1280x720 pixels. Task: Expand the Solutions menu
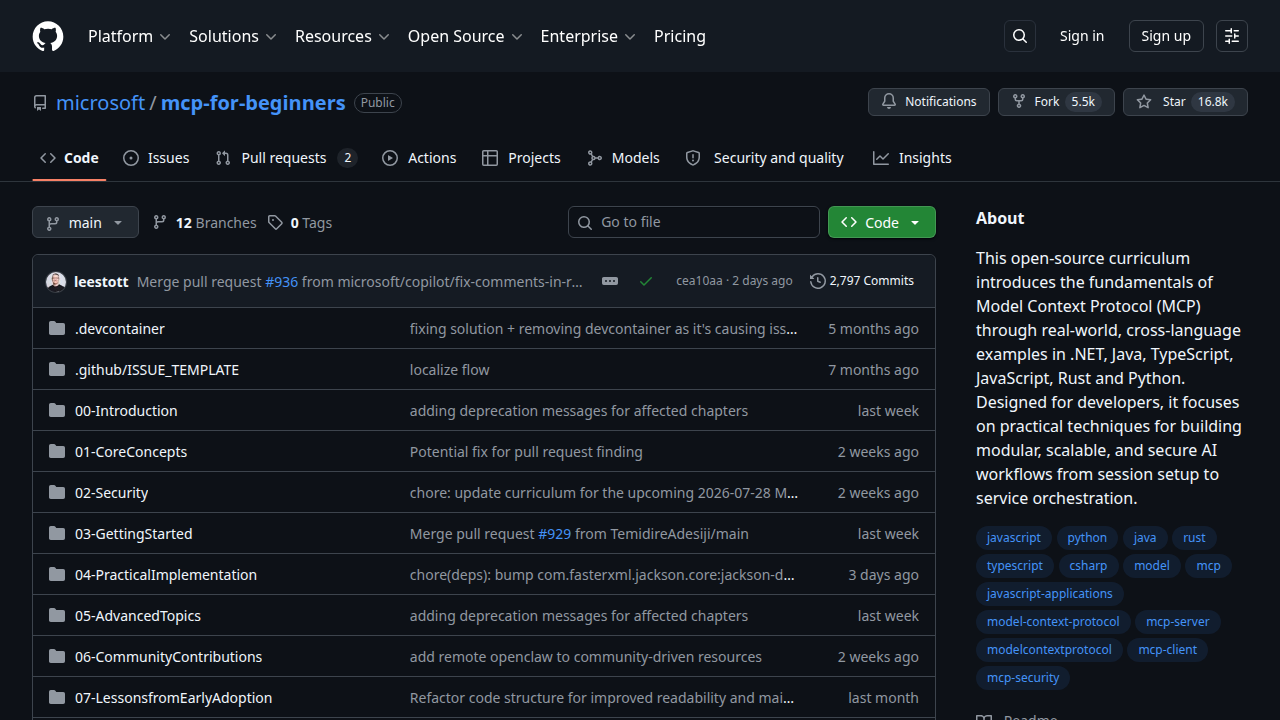click(x=232, y=36)
